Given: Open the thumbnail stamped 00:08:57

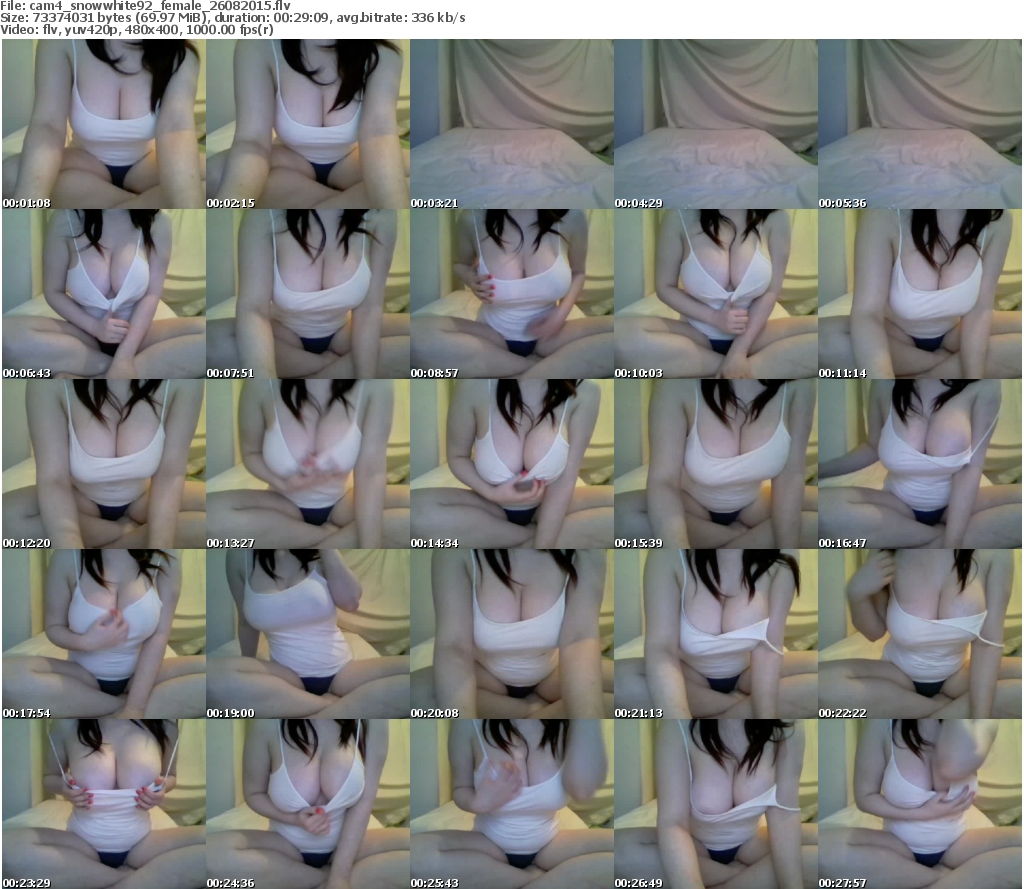Looking at the screenshot, I should (512, 294).
